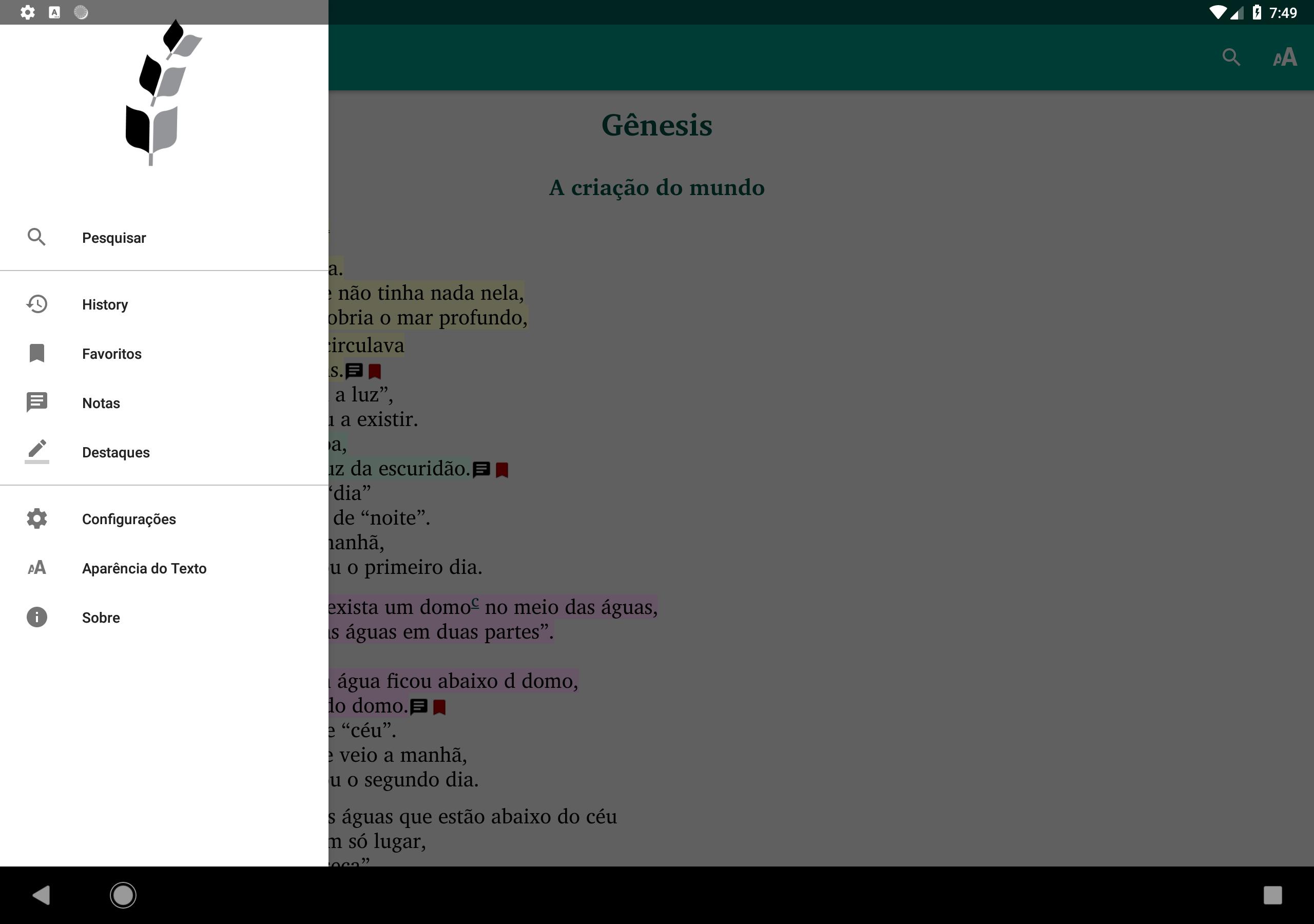
Task: Open the note icon after 'do domo.'
Action: (419, 706)
